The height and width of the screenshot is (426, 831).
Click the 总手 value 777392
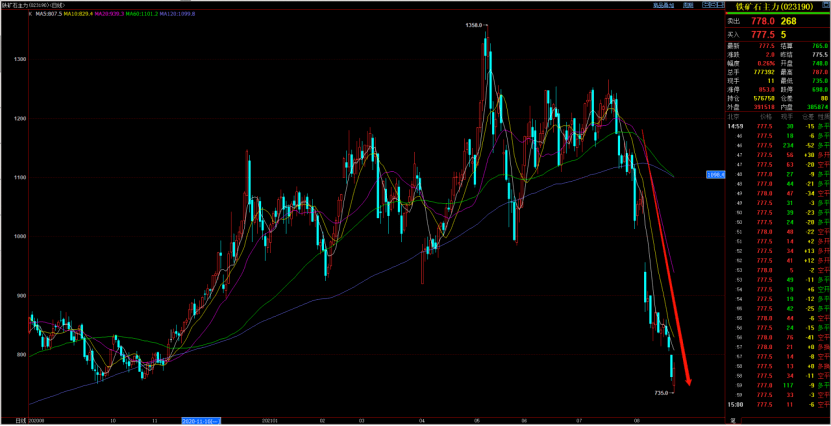click(x=764, y=70)
